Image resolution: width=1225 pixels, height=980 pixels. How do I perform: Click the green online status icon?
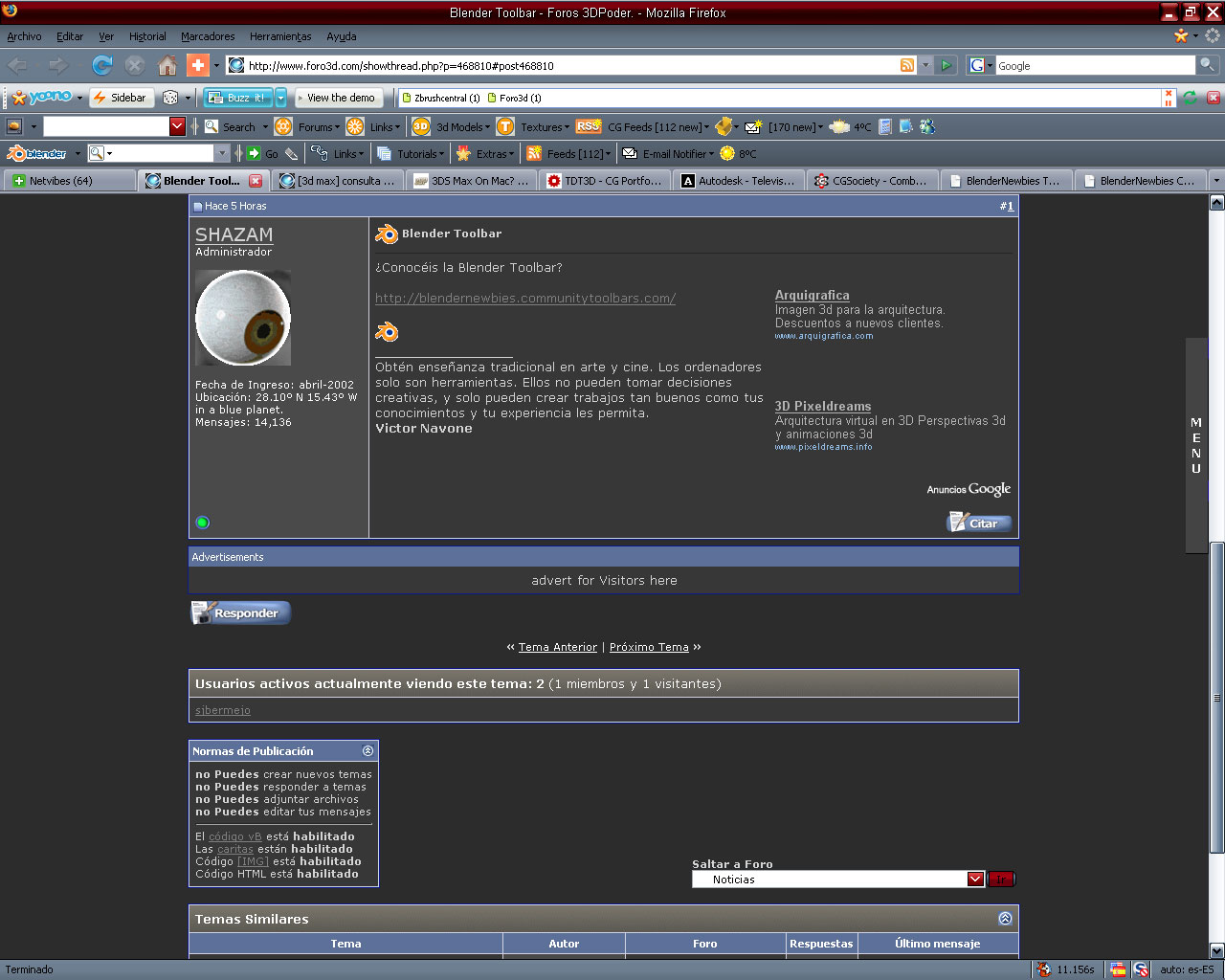tap(202, 523)
